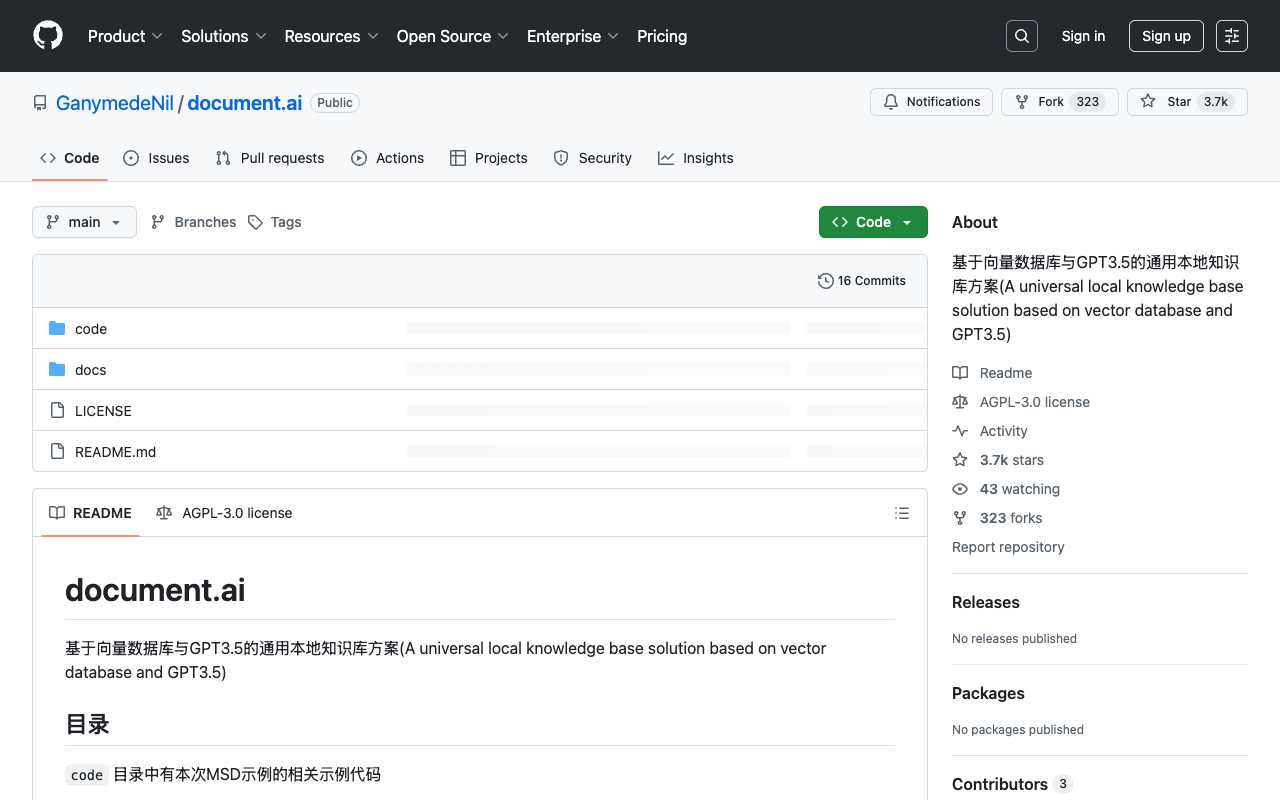Screen dimensions: 1280x800
Task: Open the GanymedeNil owner profile link
Action: click(115, 103)
